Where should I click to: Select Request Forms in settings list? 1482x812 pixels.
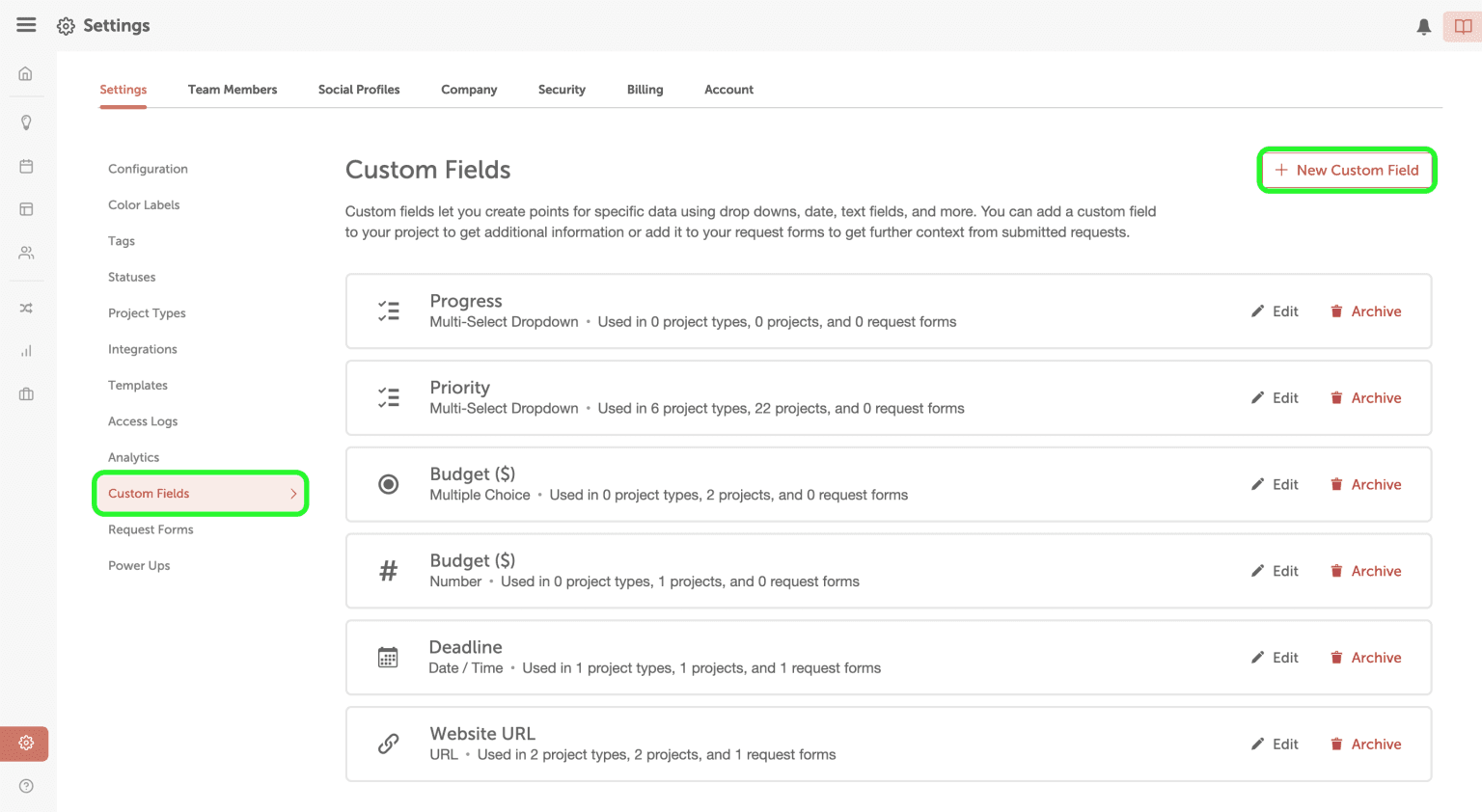[x=151, y=529]
